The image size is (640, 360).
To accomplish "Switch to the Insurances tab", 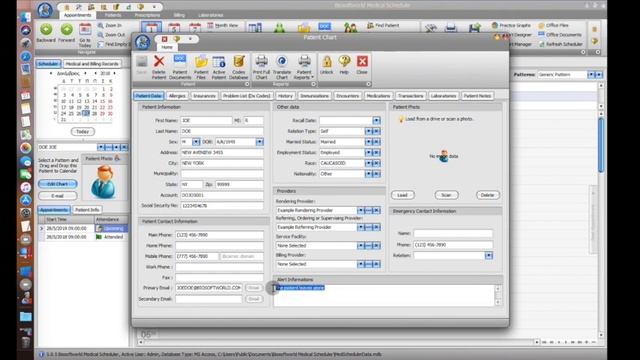I will (x=204, y=96).
